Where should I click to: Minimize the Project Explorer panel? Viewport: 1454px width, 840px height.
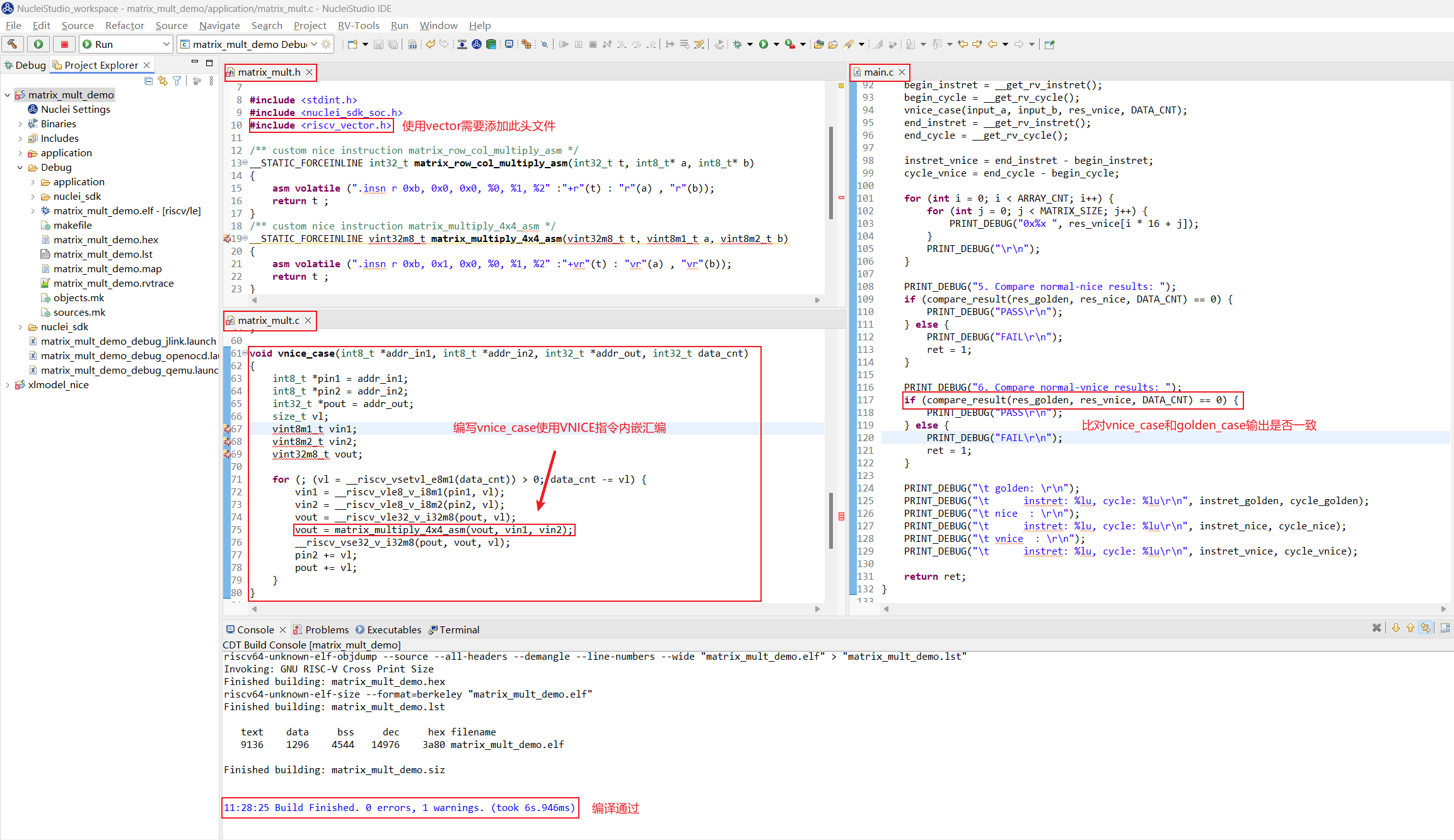[x=195, y=62]
